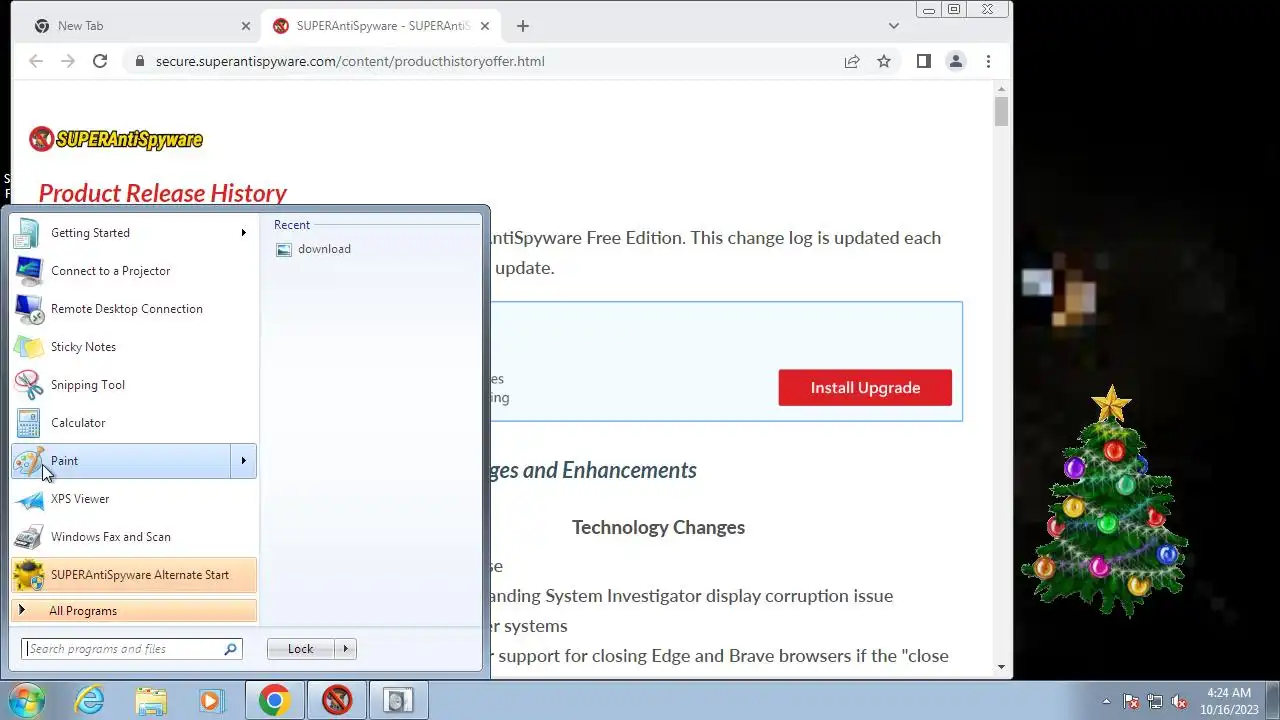
Task: Click the search magnifier icon
Action: click(x=231, y=649)
